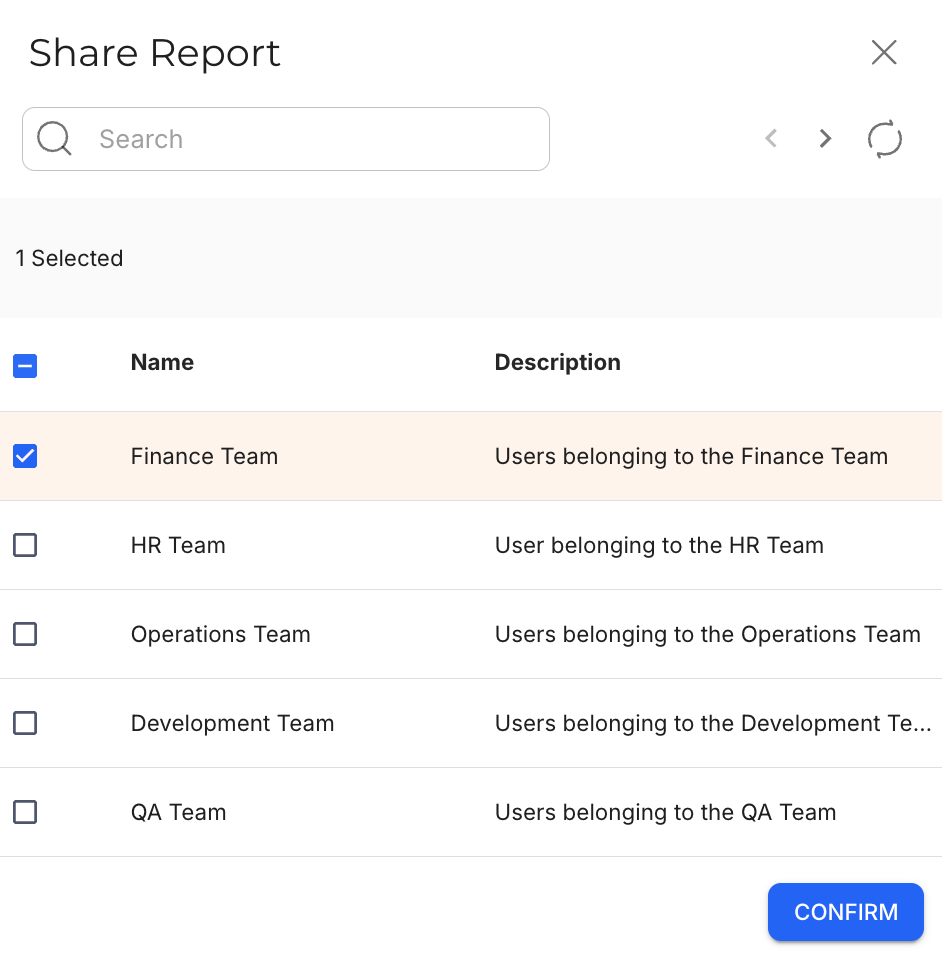
Task: Uncheck the Finance Team checkbox
Action: tap(25, 456)
